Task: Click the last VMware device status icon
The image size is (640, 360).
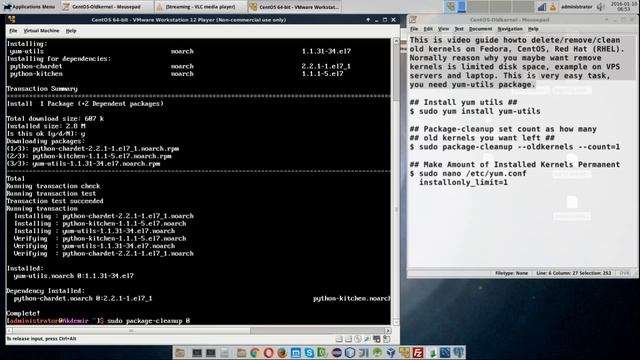Action: (386, 339)
